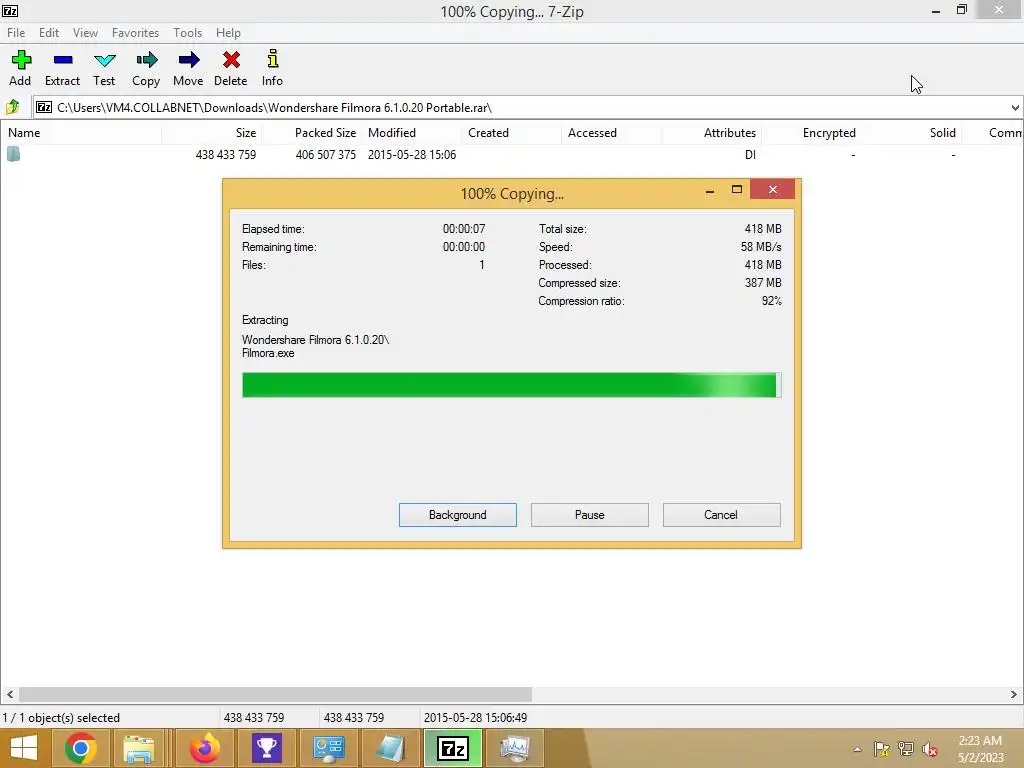Launch Firefox from the taskbar

coord(204,748)
